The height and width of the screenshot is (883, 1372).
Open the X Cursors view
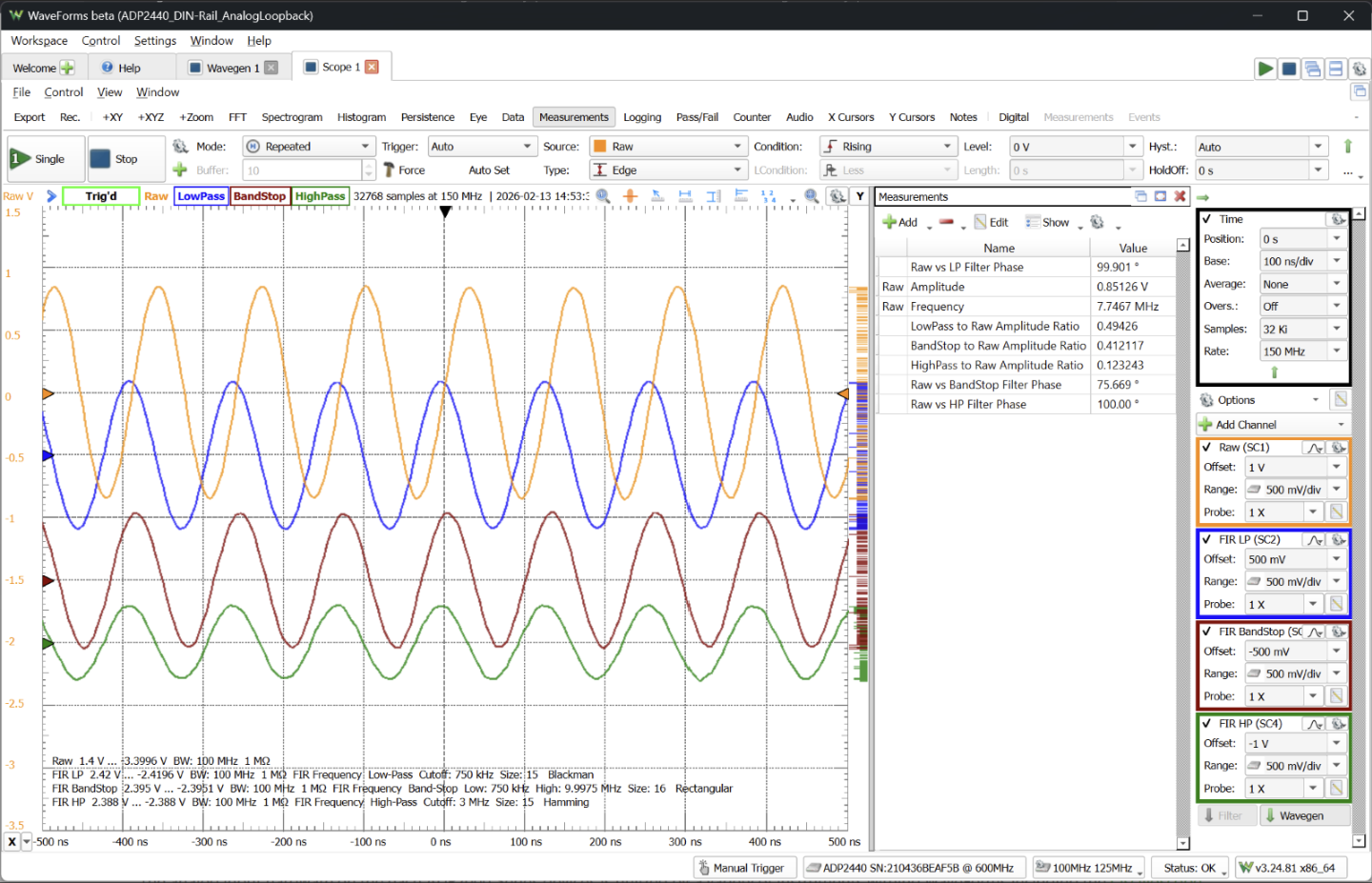[851, 117]
